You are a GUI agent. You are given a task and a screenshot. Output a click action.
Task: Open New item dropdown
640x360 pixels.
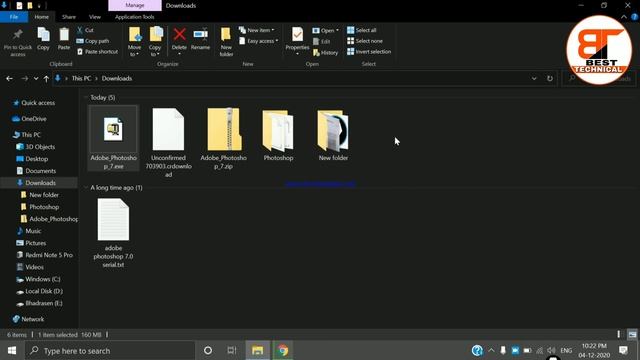[257, 30]
